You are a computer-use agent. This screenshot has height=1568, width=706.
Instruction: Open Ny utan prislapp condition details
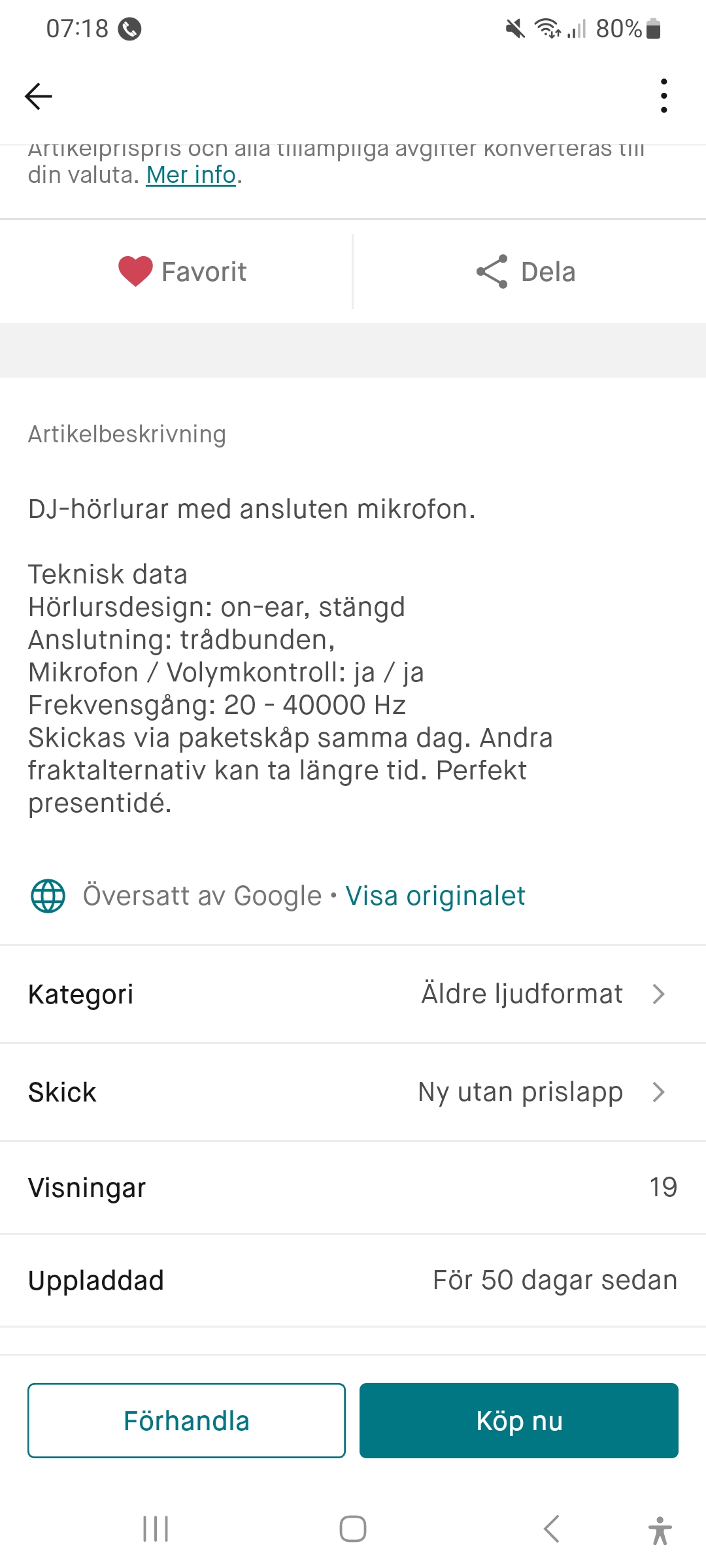pos(520,1092)
